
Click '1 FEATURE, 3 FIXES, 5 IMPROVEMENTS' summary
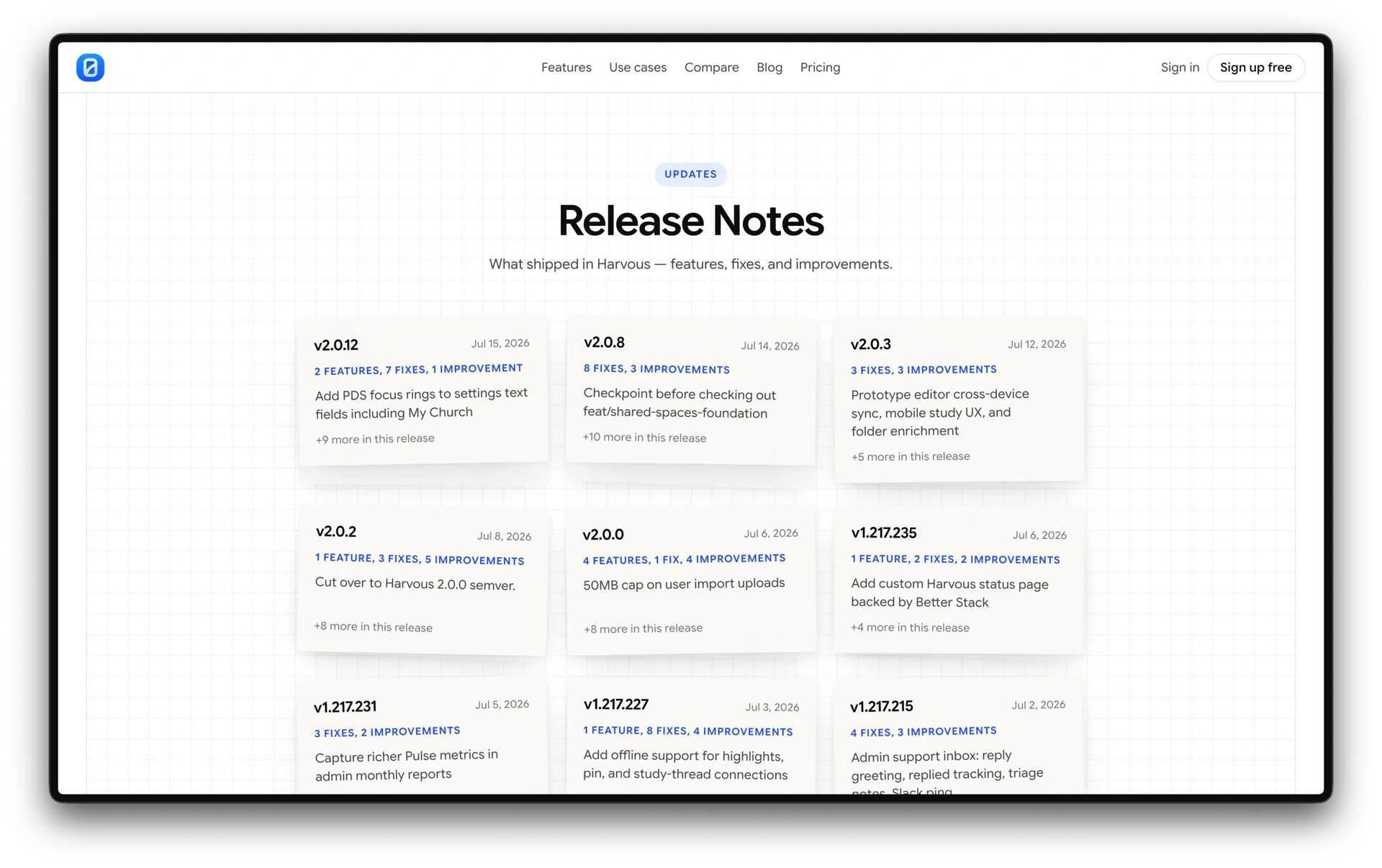pyautogui.click(x=420, y=559)
